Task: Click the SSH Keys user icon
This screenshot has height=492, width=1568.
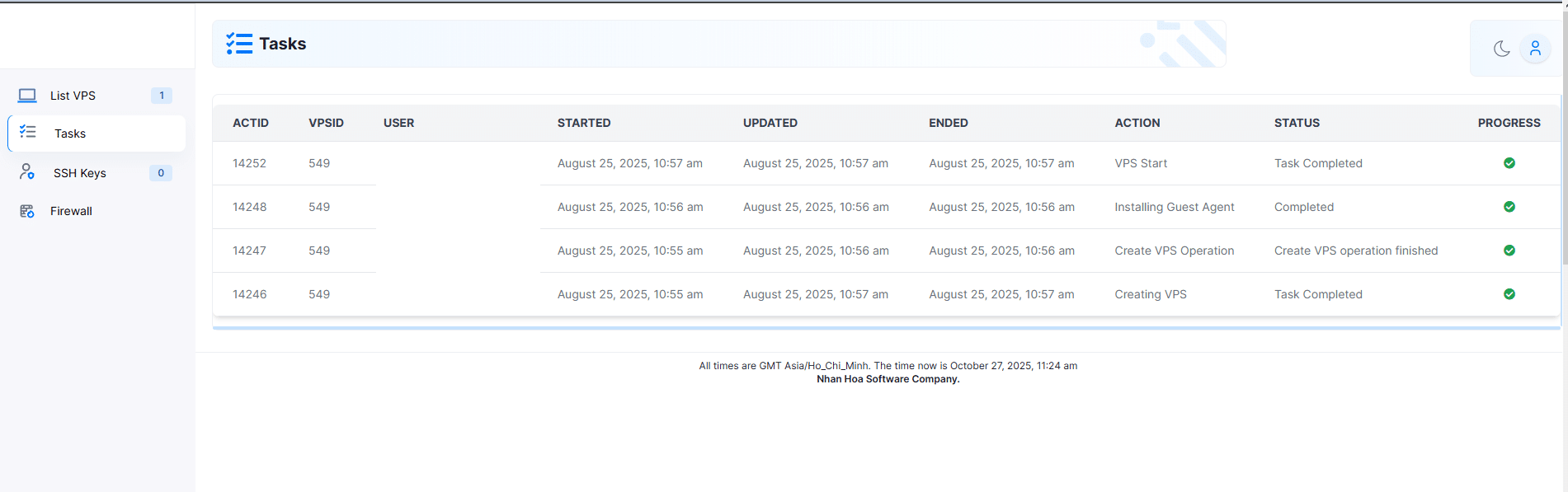Action: (x=27, y=171)
